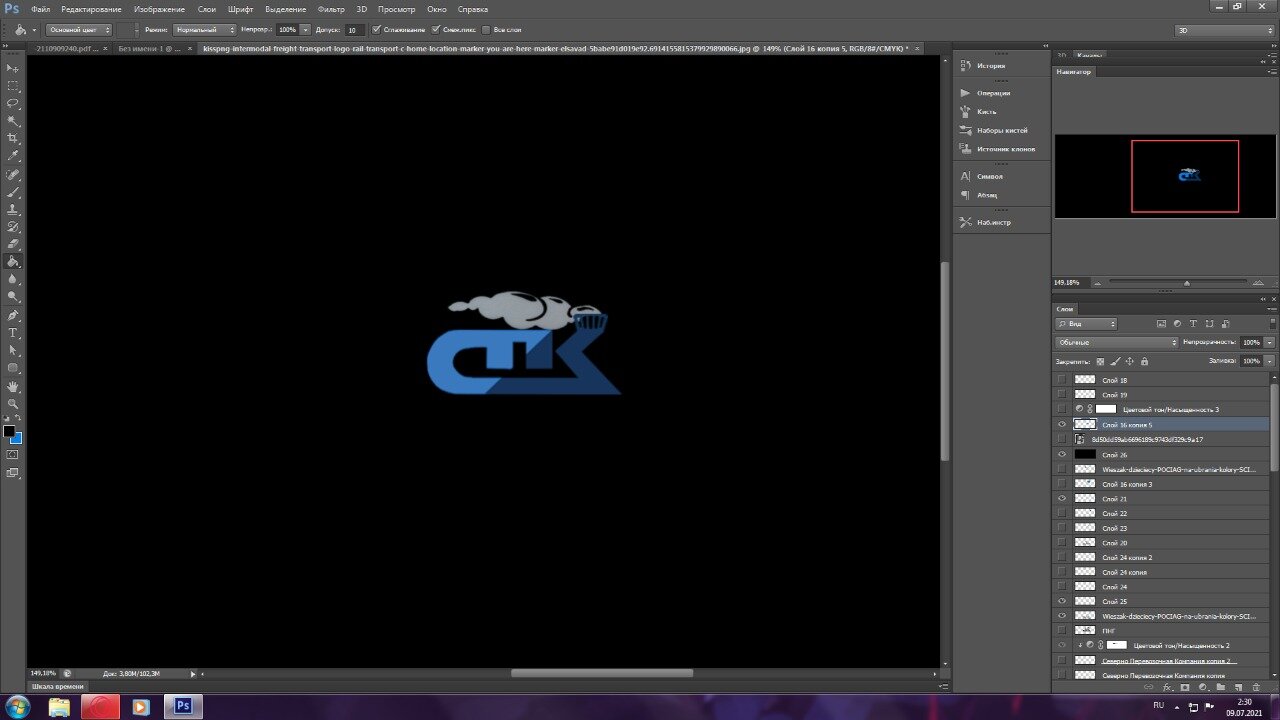Image resolution: width=1280 pixels, height=720 pixels.
Task: Lock transparent pixels icon in Layers panel
Action: 1101,361
